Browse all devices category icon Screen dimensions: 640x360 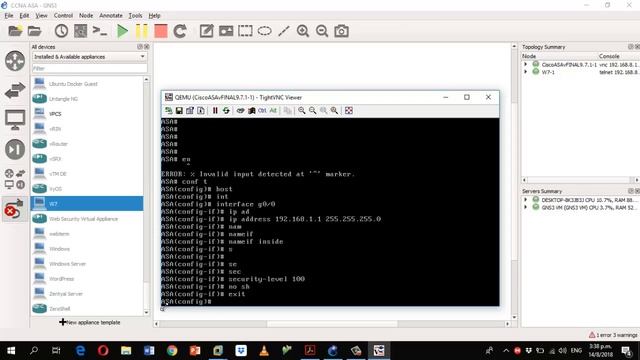click(x=15, y=179)
